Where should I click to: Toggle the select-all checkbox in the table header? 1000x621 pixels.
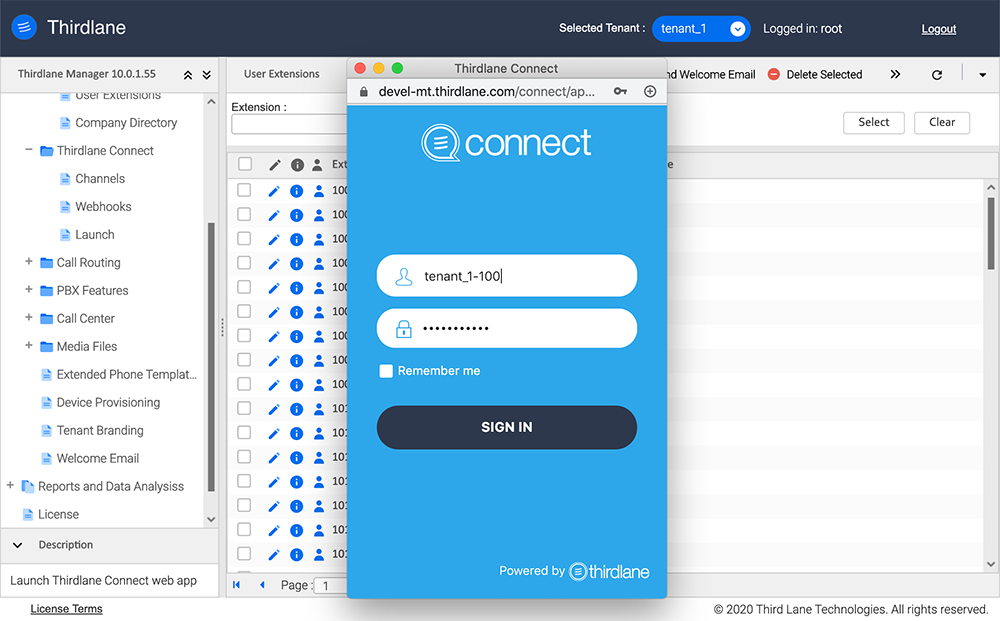245,164
